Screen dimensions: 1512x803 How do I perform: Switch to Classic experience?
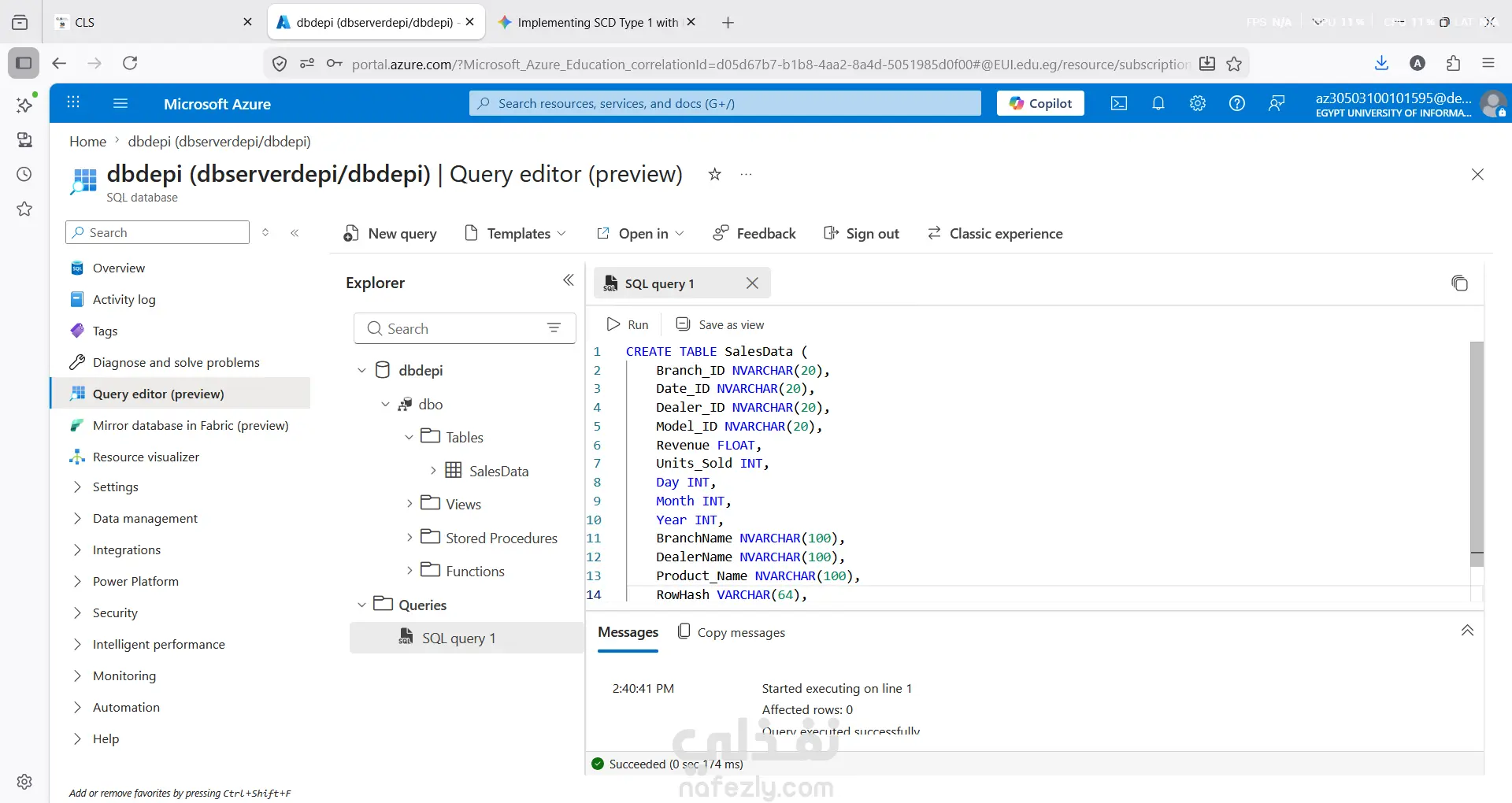click(x=995, y=233)
